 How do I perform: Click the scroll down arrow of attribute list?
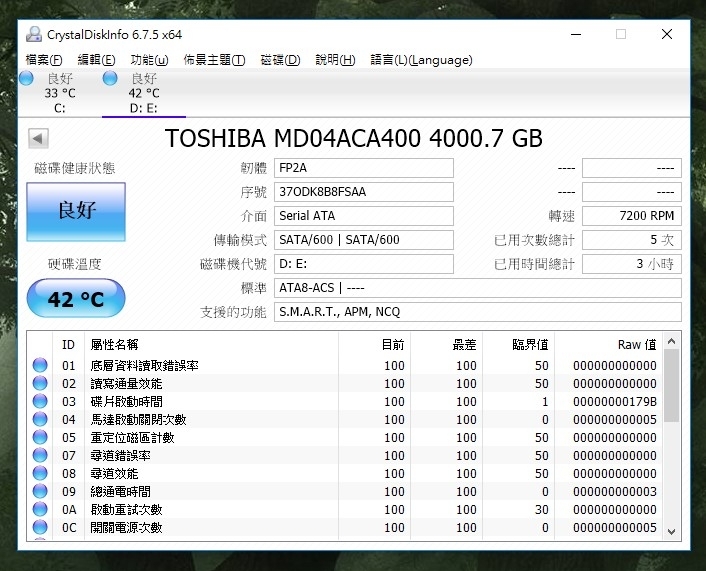pyautogui.click(x=671, y=531)
